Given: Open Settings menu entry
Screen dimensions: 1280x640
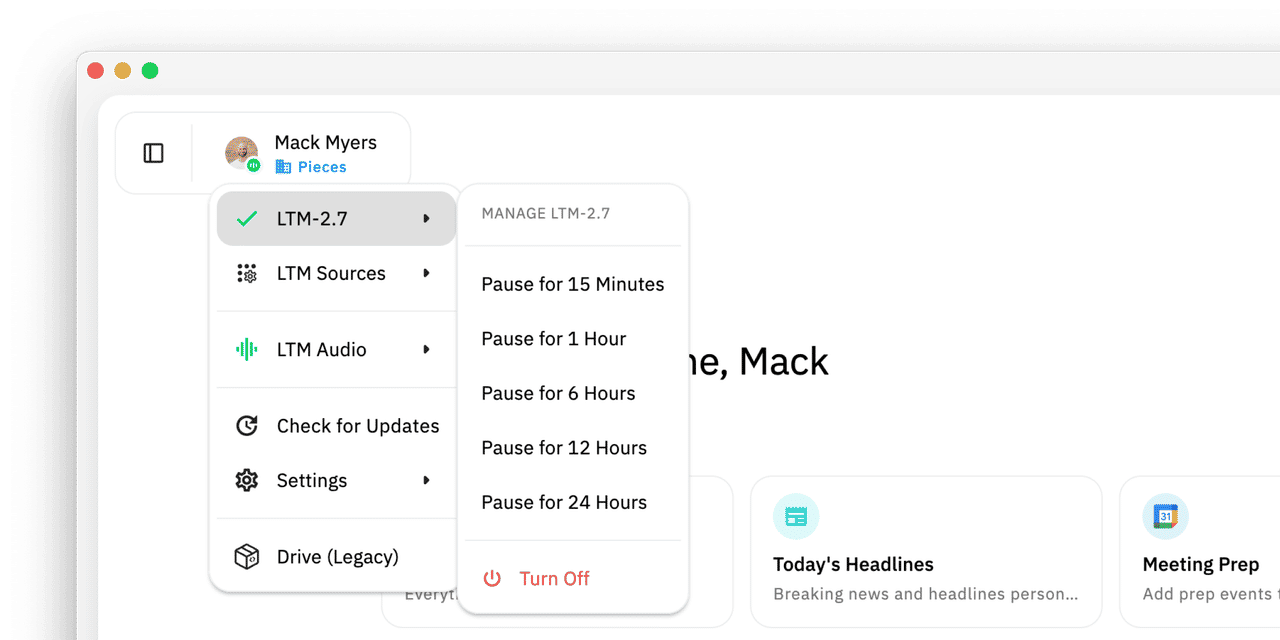Looking at the screenshot, I should [x=337, y=481].
